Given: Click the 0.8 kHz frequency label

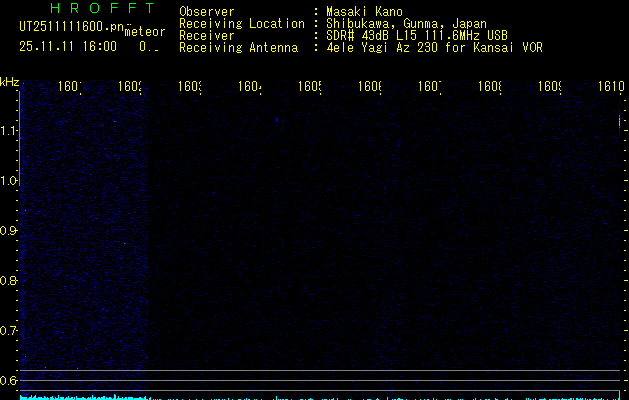Looking at the screenshot, I should coord(8,280).
